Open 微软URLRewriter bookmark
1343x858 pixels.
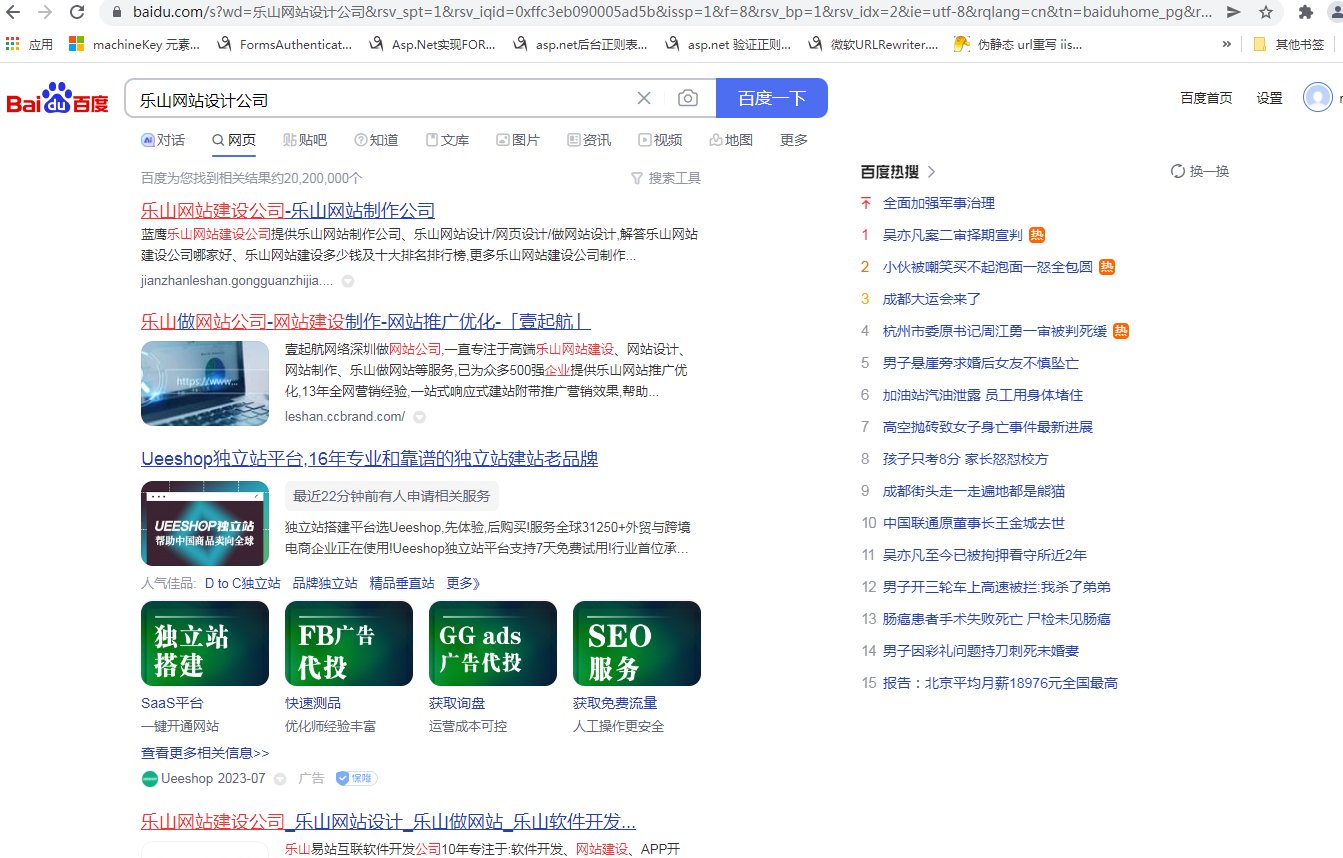[873, 44]
